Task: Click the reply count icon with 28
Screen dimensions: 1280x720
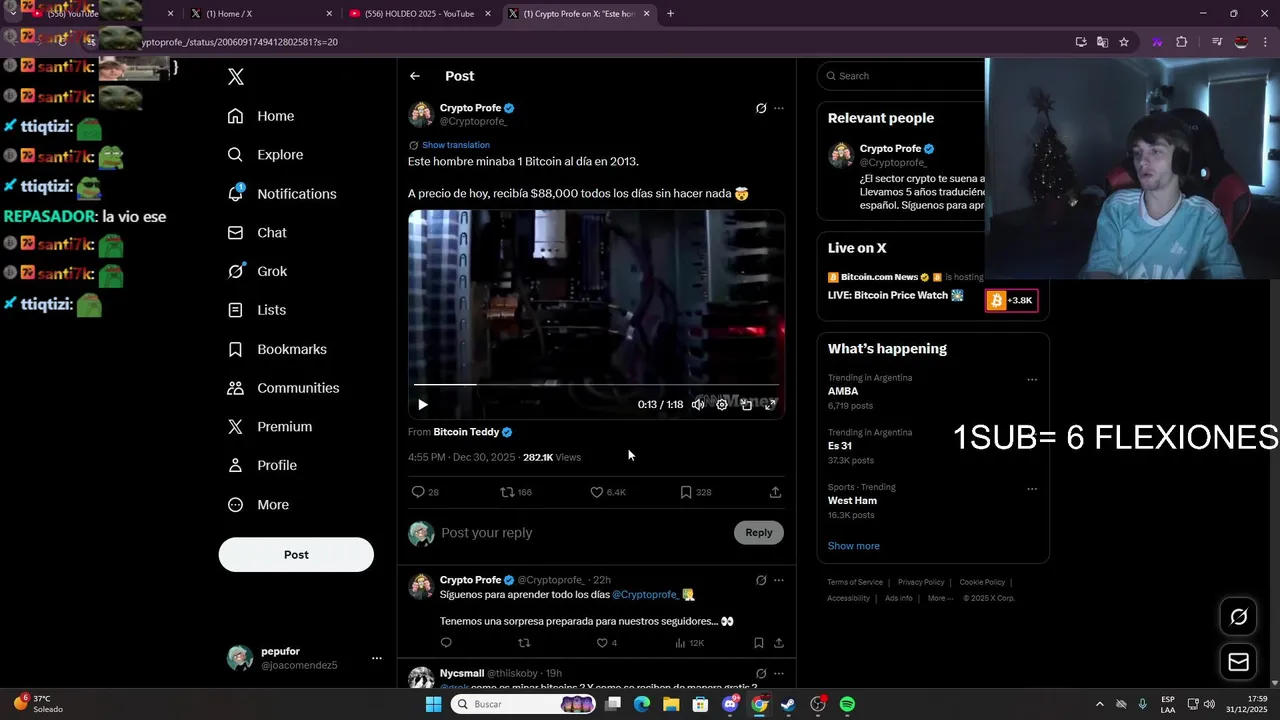Action: [x=425, y=492]
